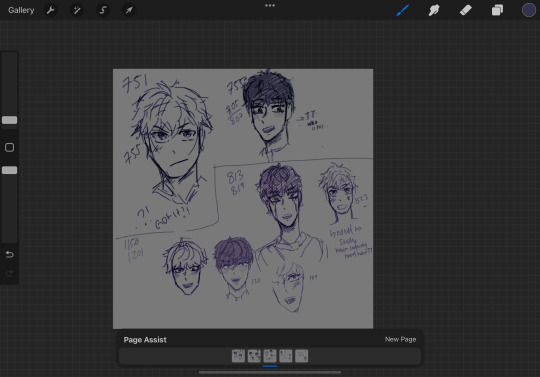
Task: Select the last page thumbnail in Page Assist
Action: click(x=301, y=356)
